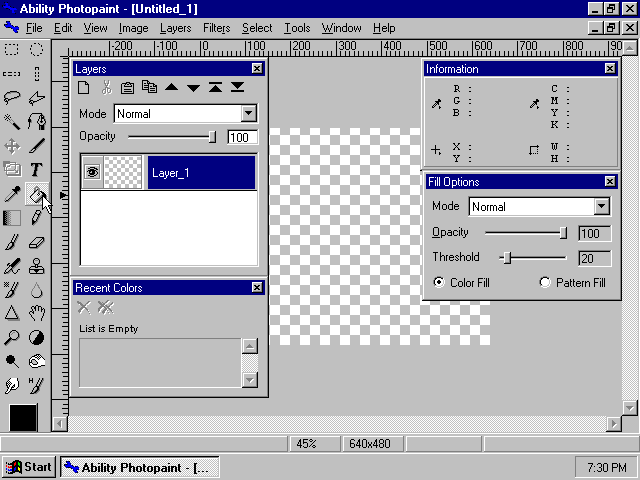Select the sharpen triangle tool
640x480 pixels.
coord(12,313)
